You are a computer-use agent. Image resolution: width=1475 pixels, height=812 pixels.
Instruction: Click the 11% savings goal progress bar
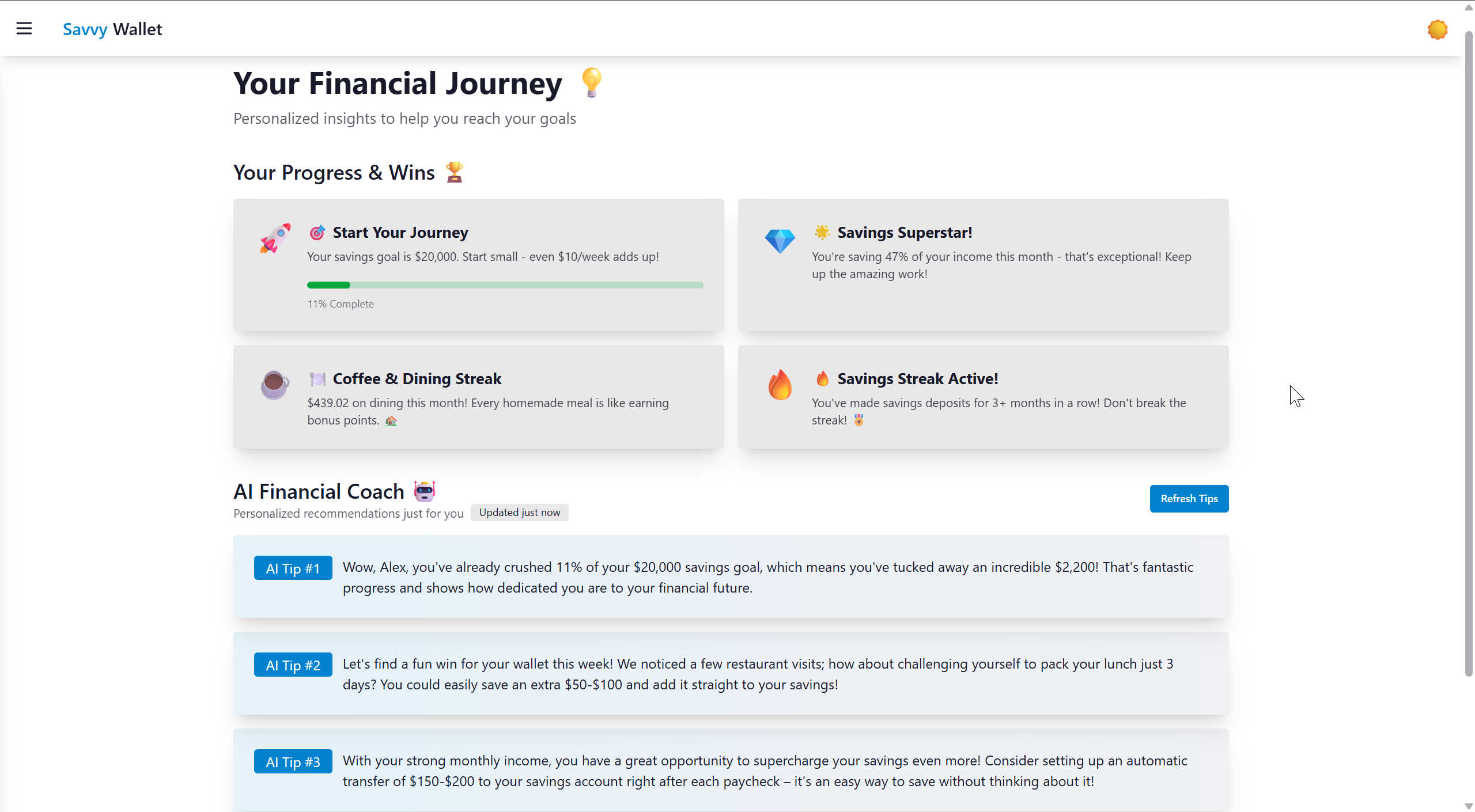(505, 285)
